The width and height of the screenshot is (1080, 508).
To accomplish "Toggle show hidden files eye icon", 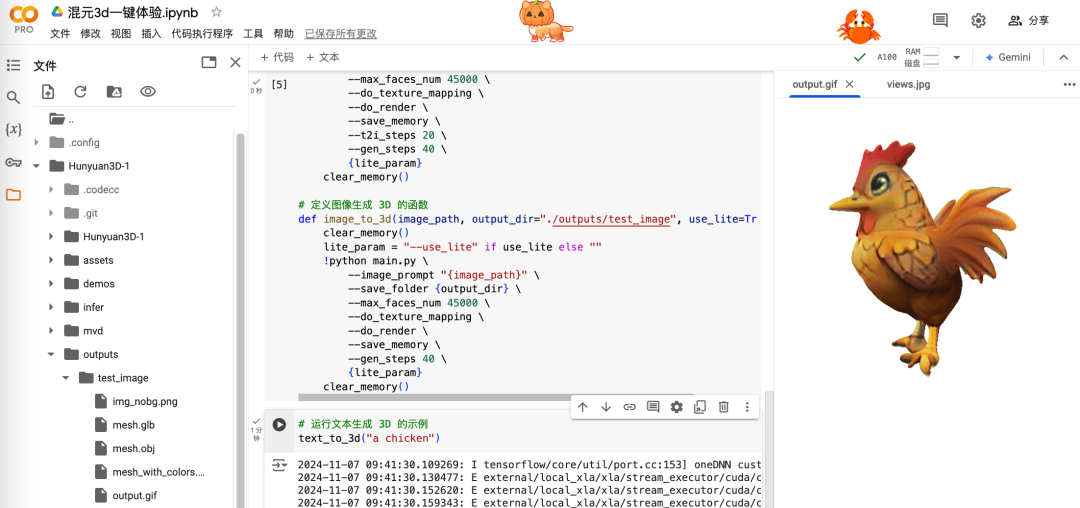I will 147,92.
